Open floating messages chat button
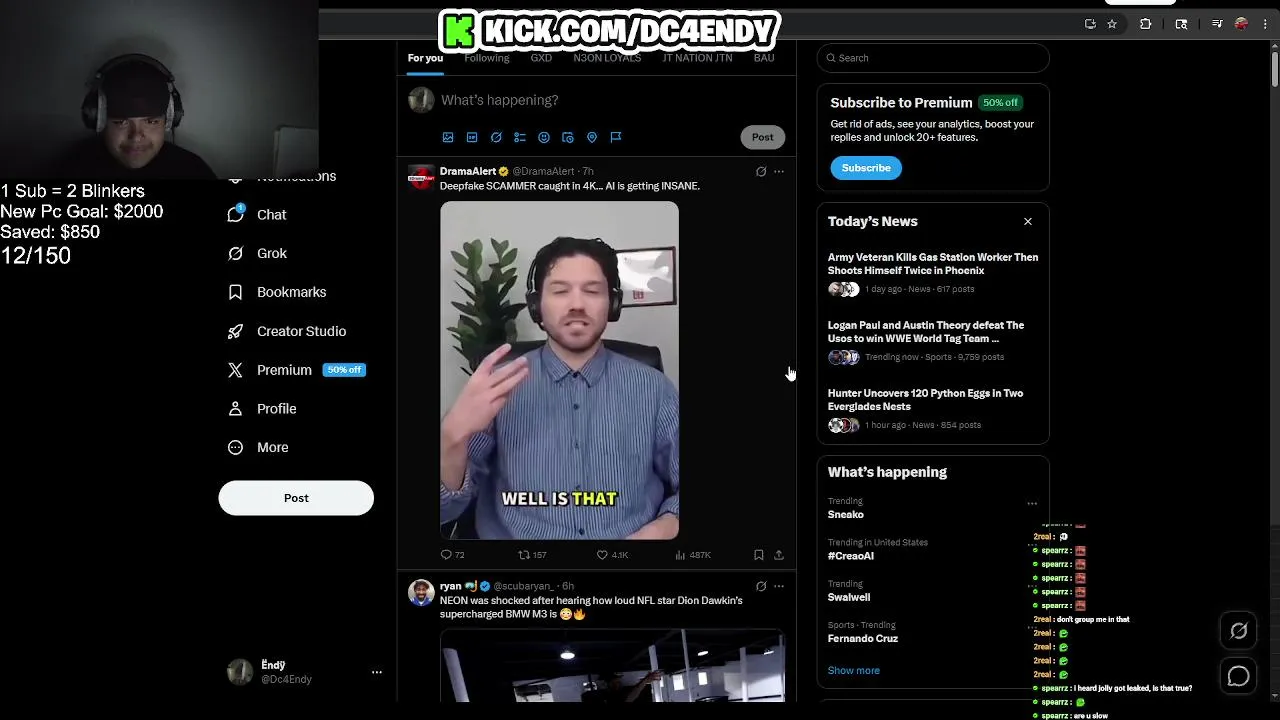The width and height of the screenshot is (1280, 720). (1239, 677)
